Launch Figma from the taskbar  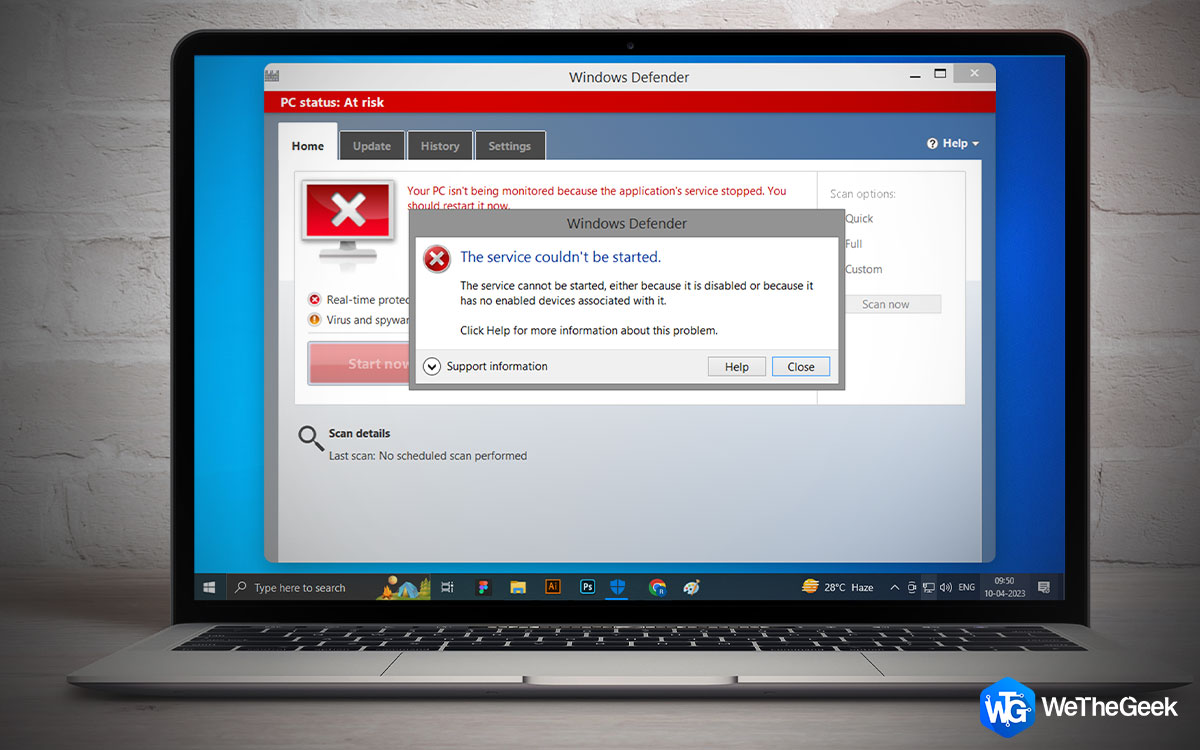pos(483,587)
